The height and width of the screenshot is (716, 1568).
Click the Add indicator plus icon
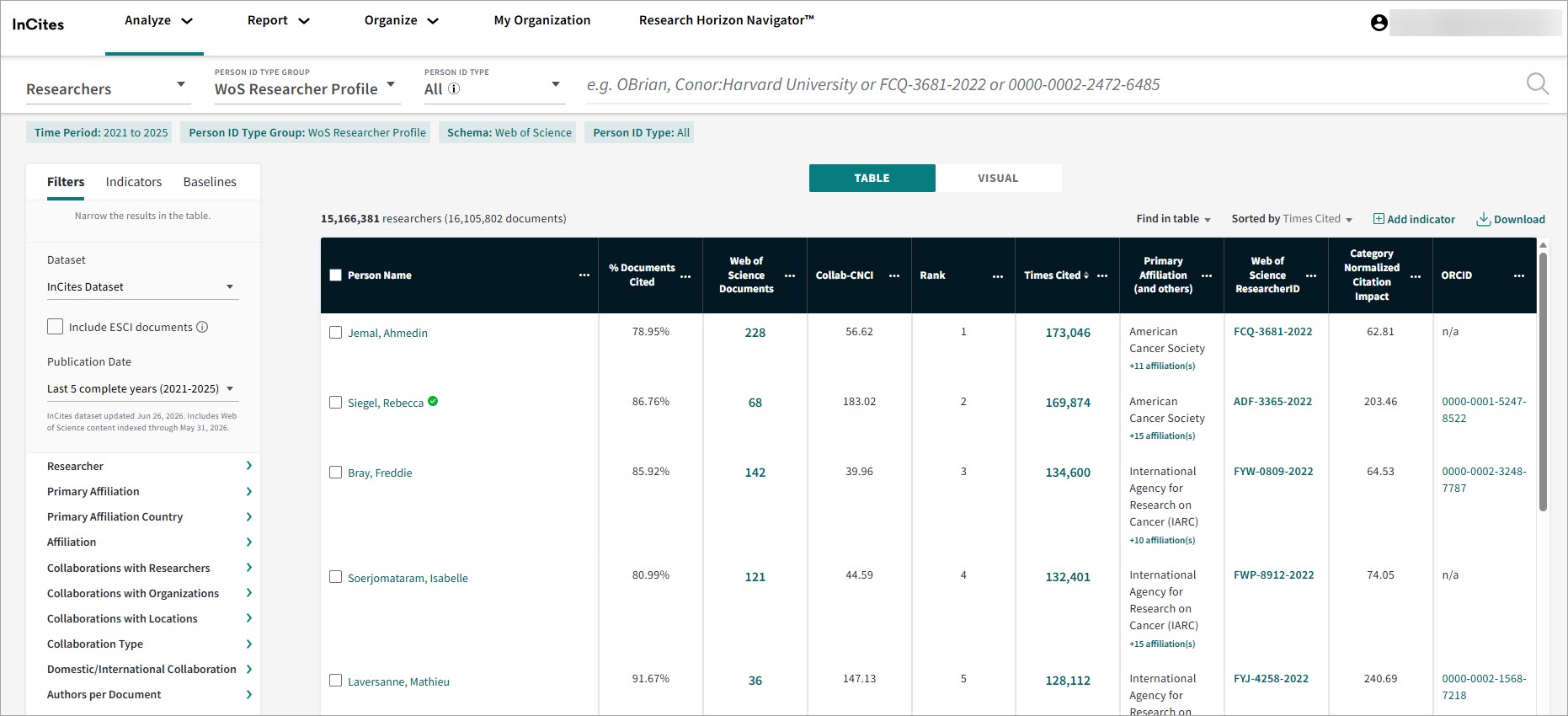(1379, 219)
